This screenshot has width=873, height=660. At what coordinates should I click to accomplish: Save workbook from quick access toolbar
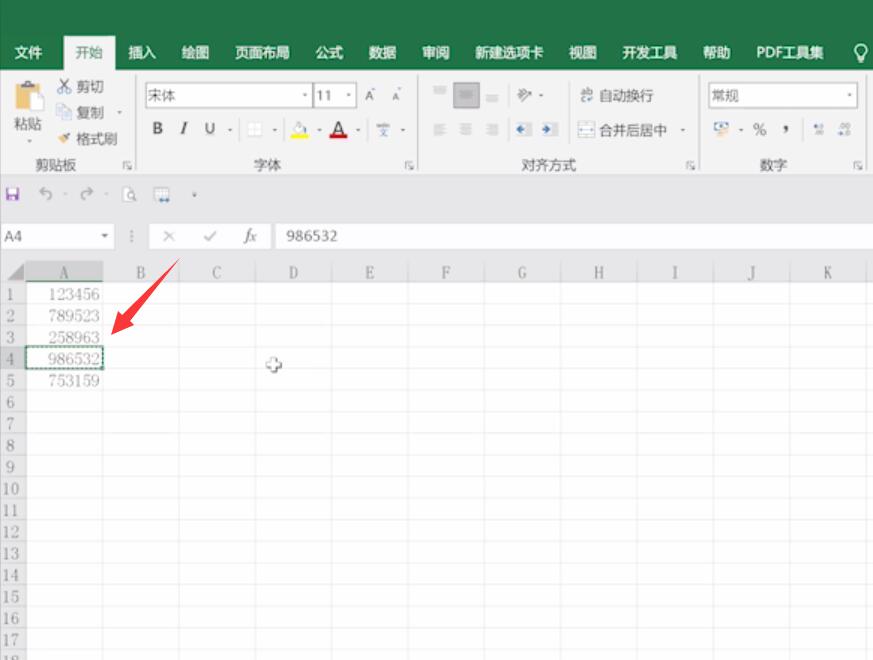12,194
